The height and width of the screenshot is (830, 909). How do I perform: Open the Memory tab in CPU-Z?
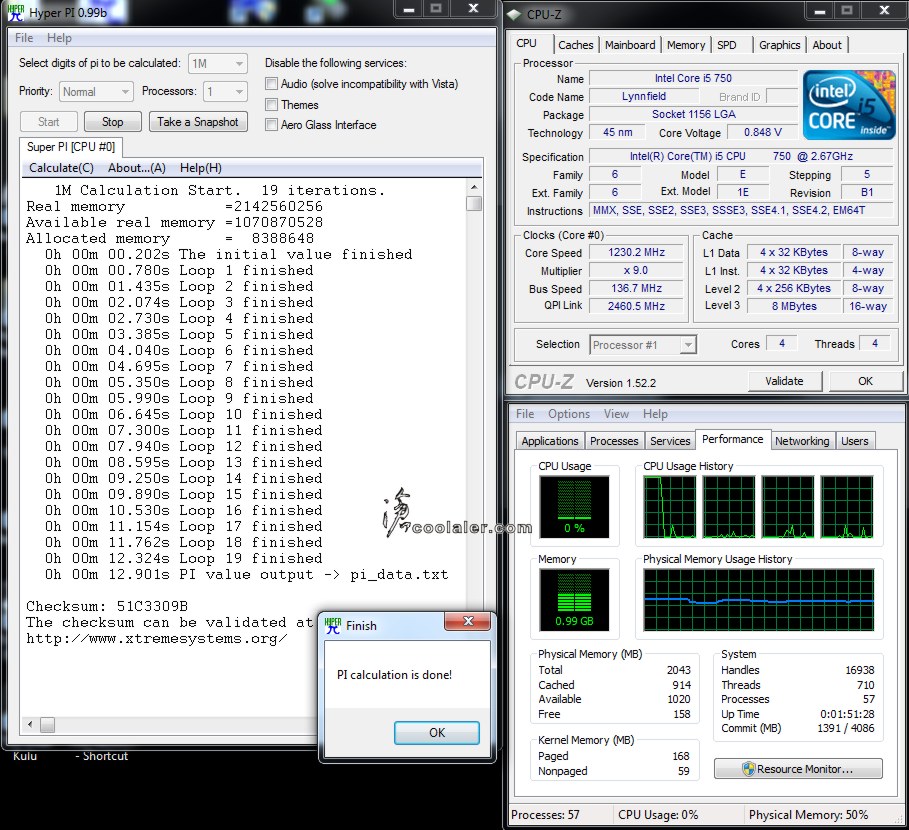686,45
